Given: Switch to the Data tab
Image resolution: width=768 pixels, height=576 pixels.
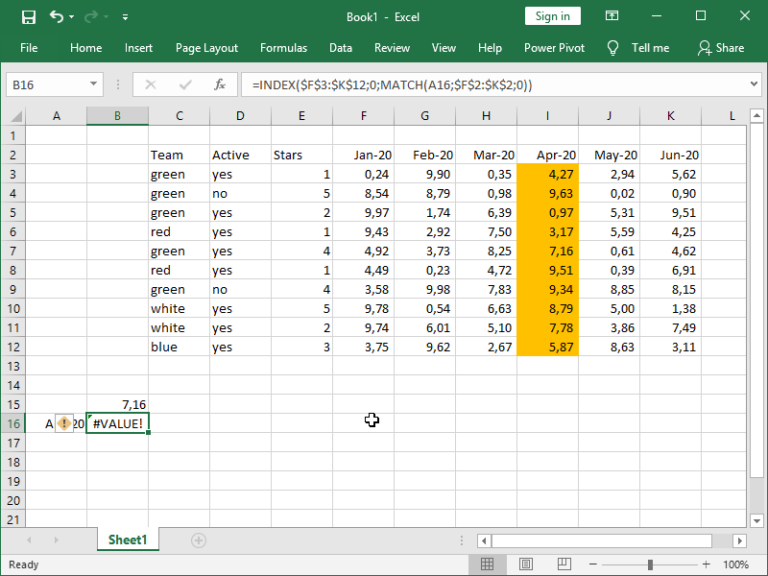Looking at the screenshot, I should pos(340,48).
